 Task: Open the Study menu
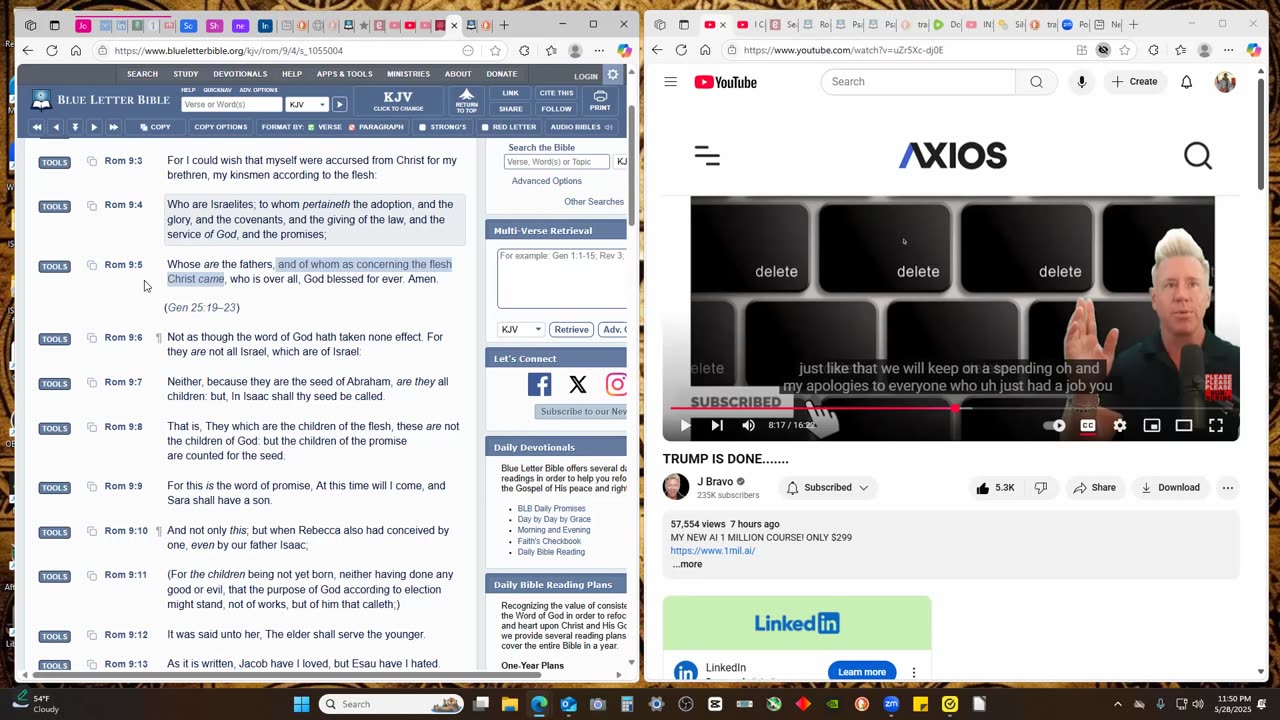point(185,74)
